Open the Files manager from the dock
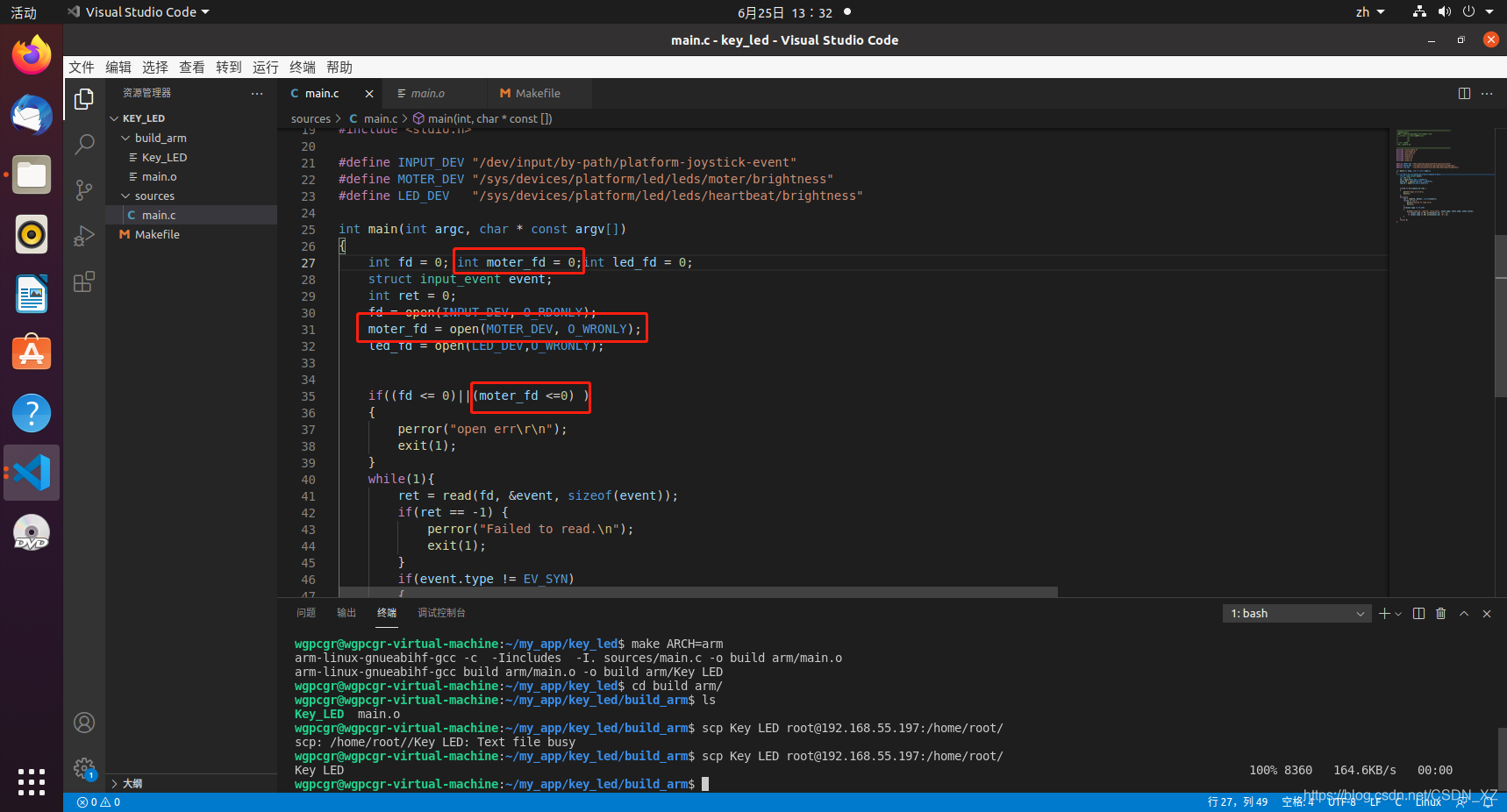This screenshot has width=1507, height=812. point(32,175)
